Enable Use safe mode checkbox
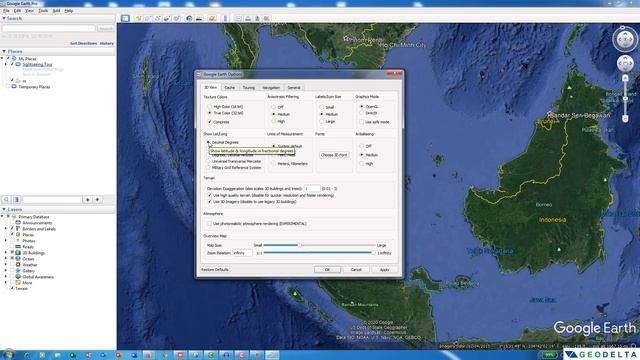This screenshot has height=360, width=640. 362,122
